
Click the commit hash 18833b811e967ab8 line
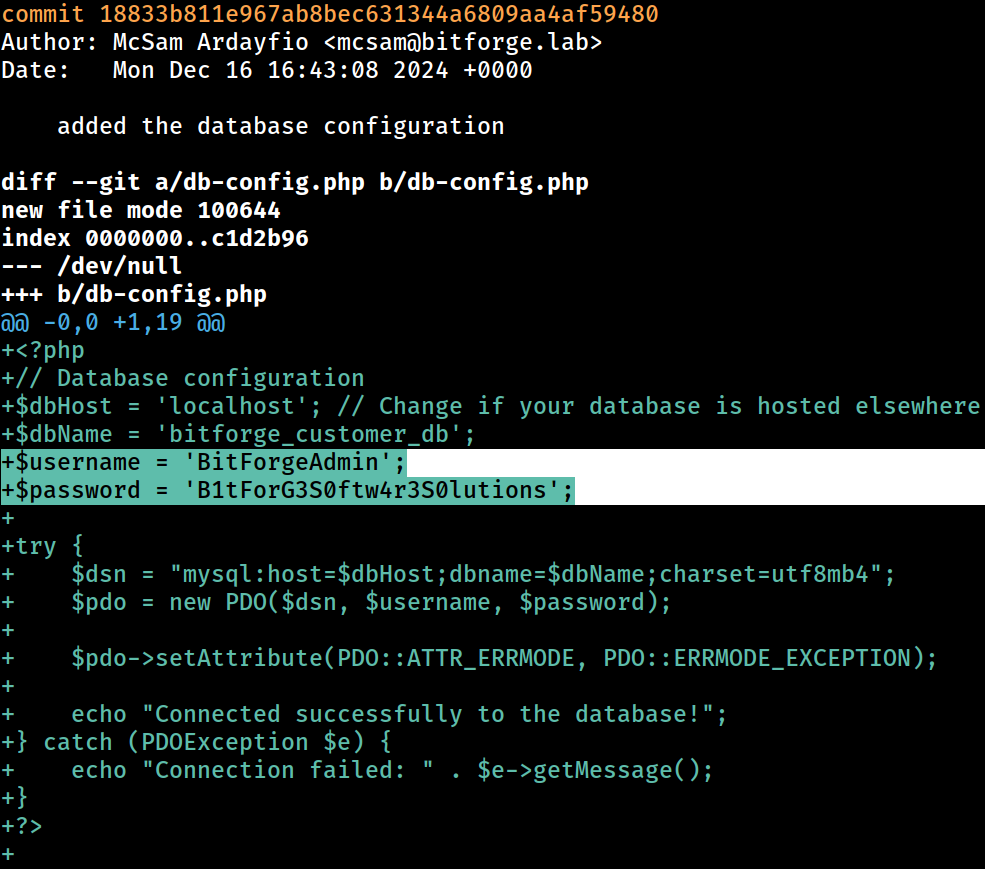pyautogui.click(x=330, y=14)
